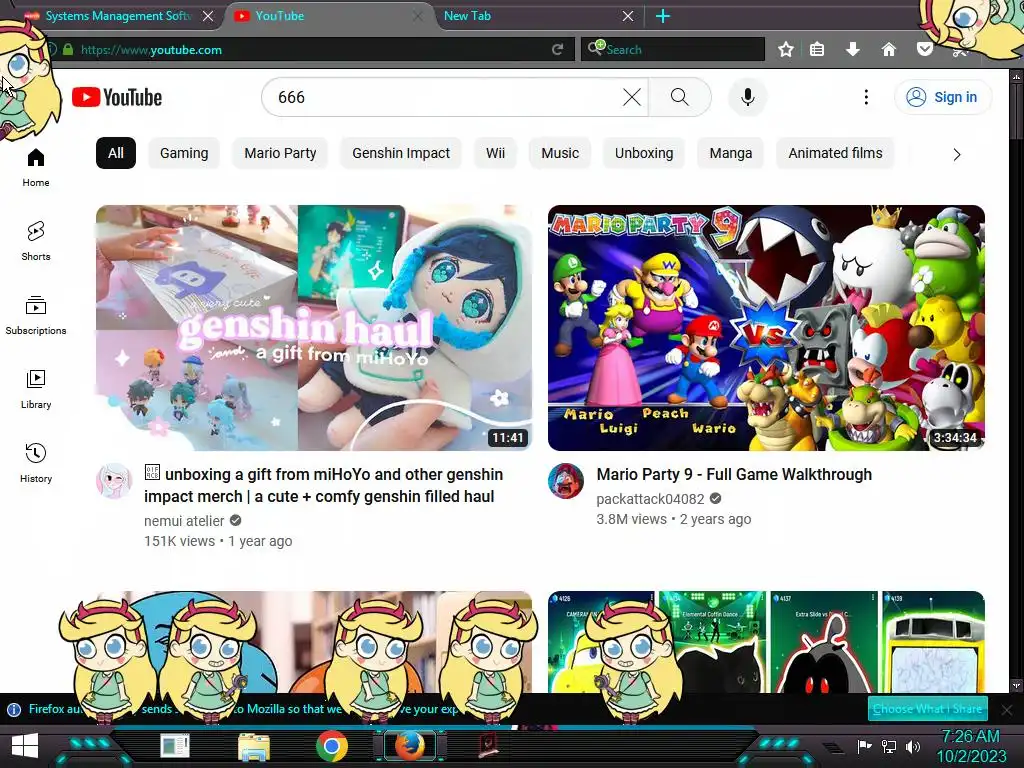
Task: Open the Pocket icon in toolbar
Action: pos(924,50)
